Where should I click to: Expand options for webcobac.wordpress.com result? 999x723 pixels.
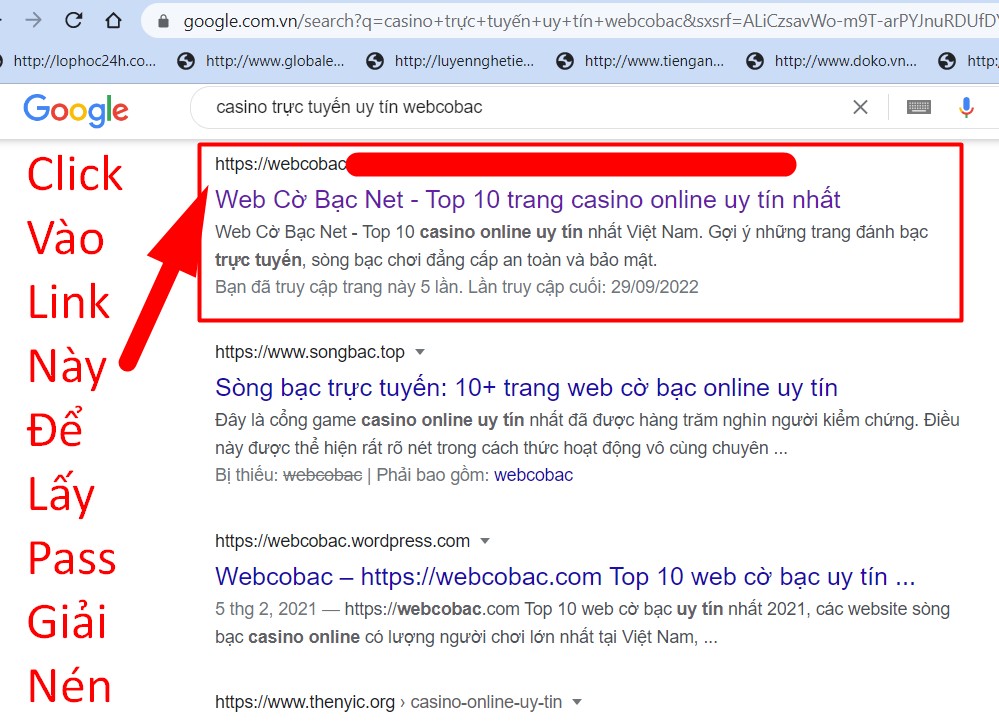pos(485,541)
